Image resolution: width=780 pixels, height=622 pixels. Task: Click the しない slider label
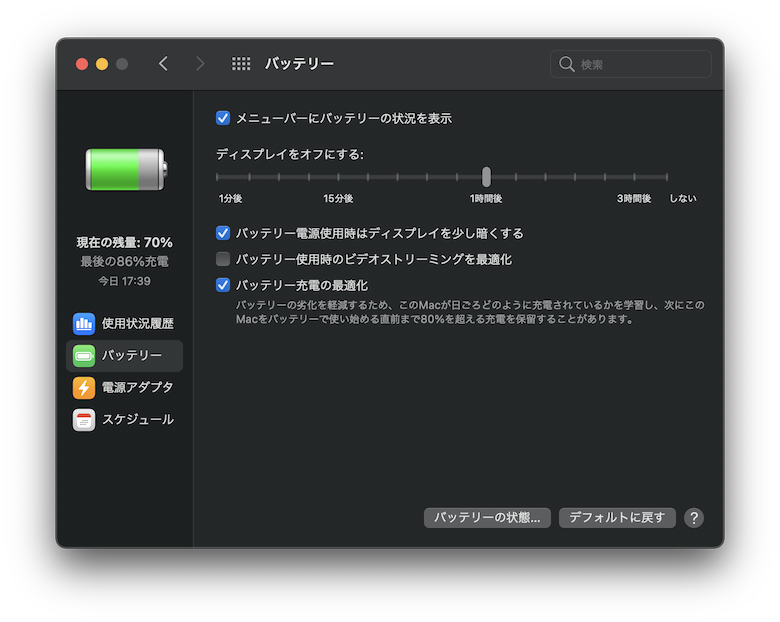[x=682, y=199]
